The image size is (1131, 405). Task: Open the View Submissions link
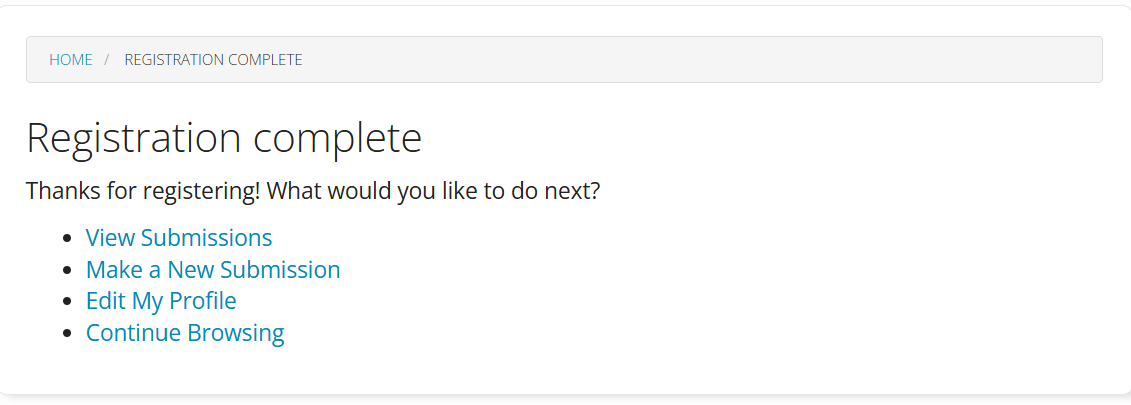point(179,238)
